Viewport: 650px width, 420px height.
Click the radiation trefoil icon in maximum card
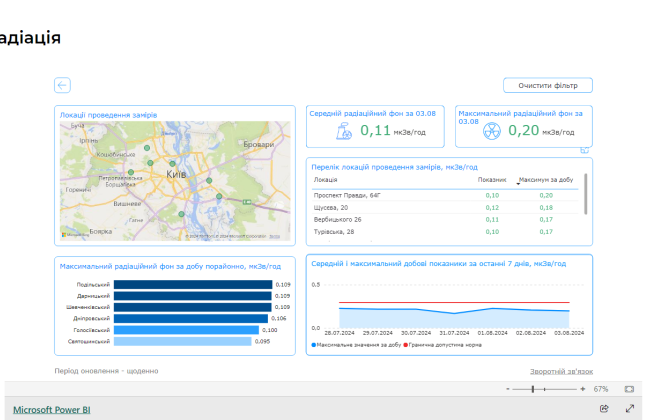(x=492, y=130)
